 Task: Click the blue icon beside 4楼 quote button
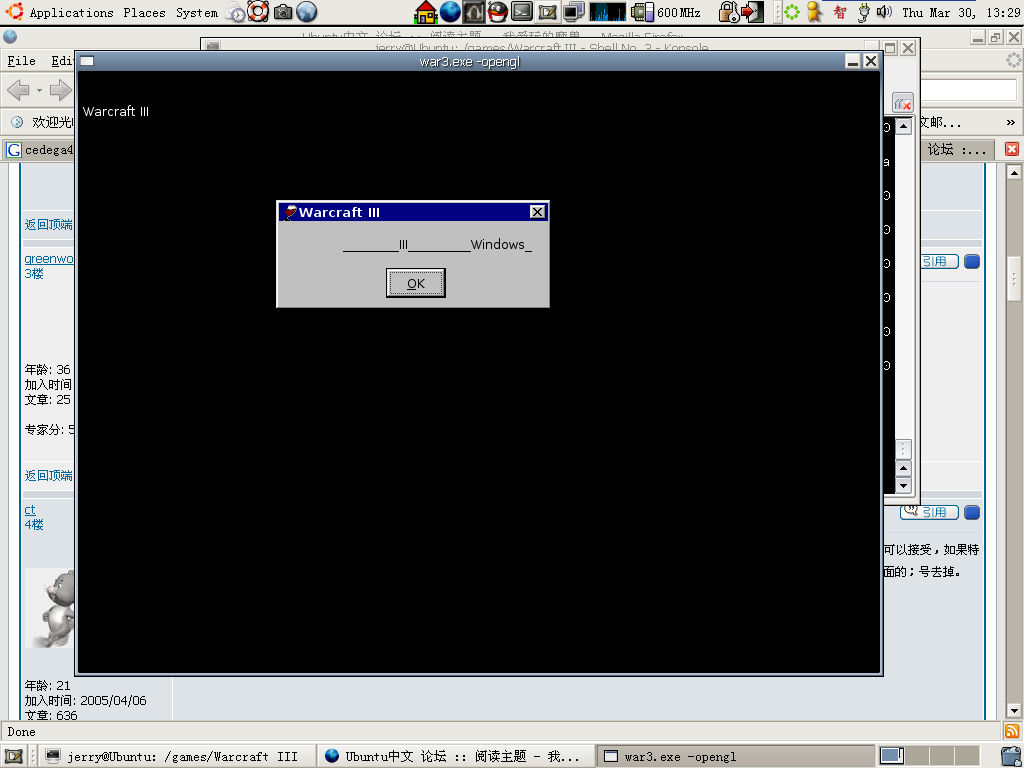click(x=972, y=512)
